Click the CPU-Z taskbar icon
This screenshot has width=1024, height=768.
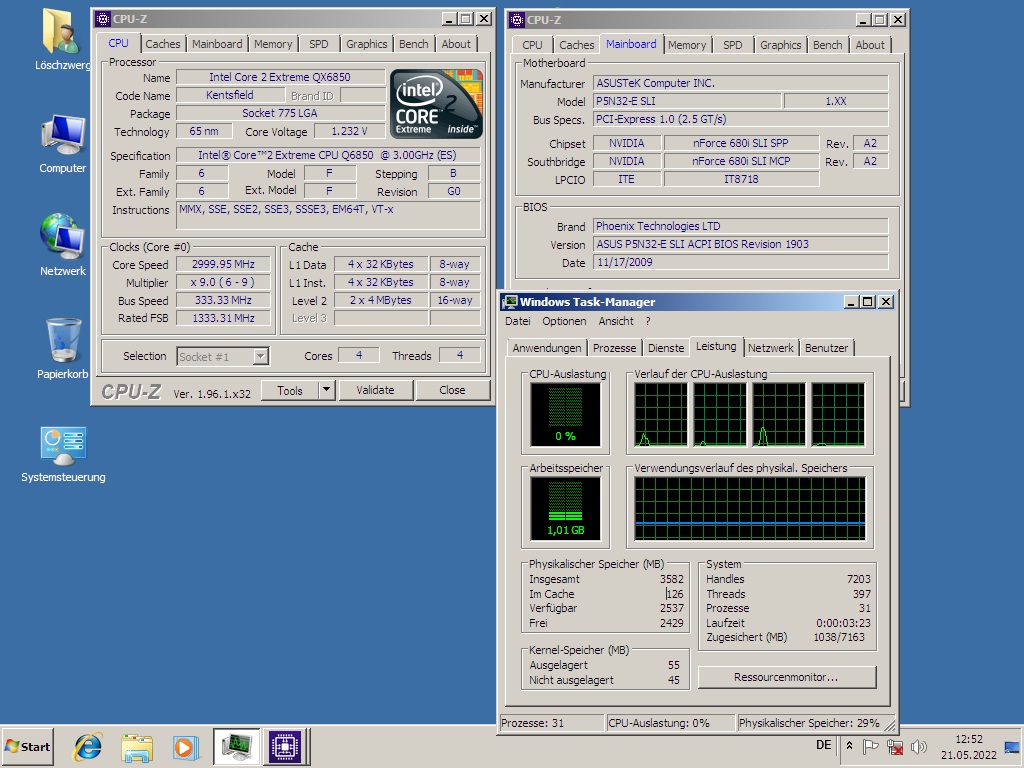coord(283,746)
